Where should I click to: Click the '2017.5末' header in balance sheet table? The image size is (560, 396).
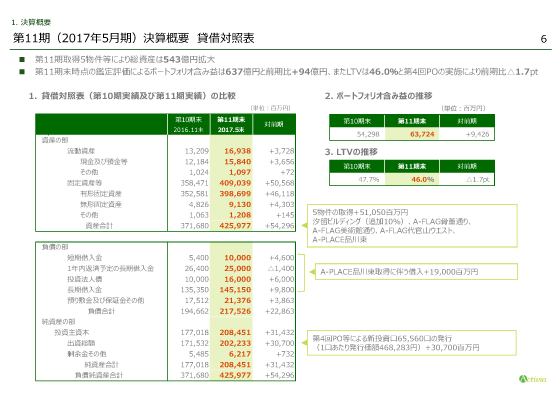(231, 130)
